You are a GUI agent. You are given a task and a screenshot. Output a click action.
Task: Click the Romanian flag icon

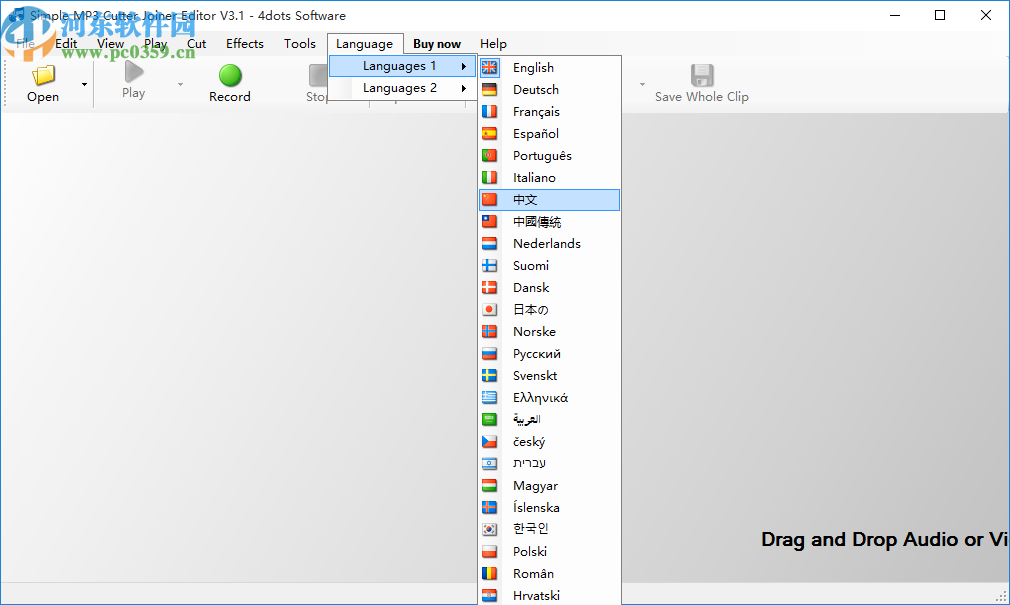tap(490, 573)
